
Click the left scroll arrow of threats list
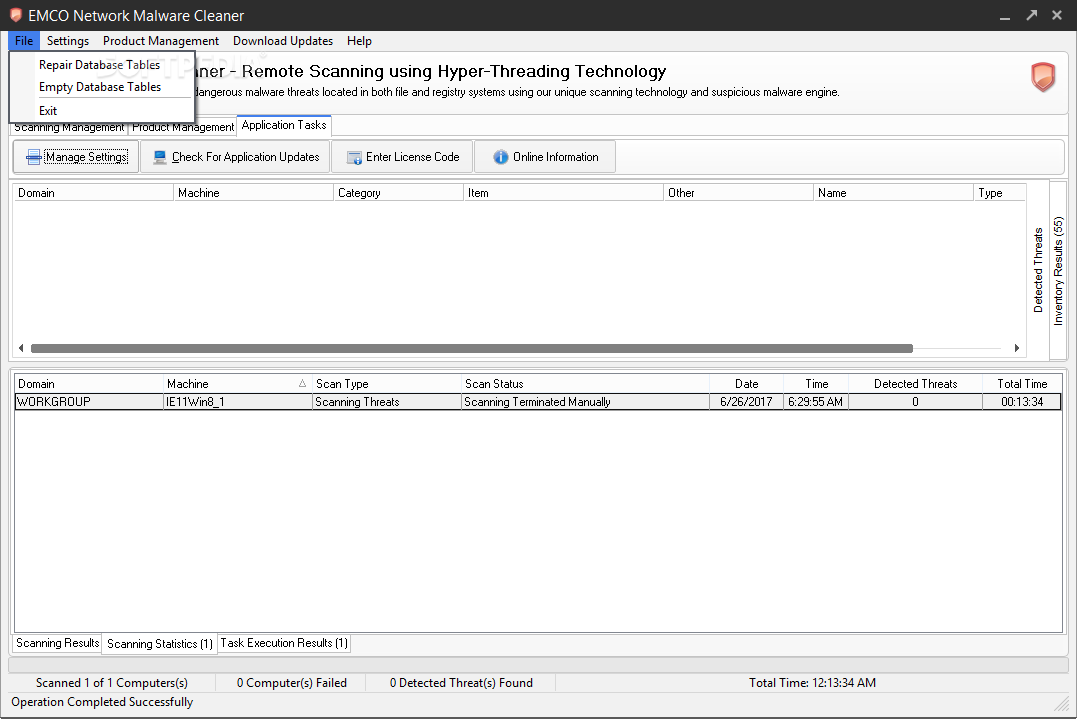point(21,348)
